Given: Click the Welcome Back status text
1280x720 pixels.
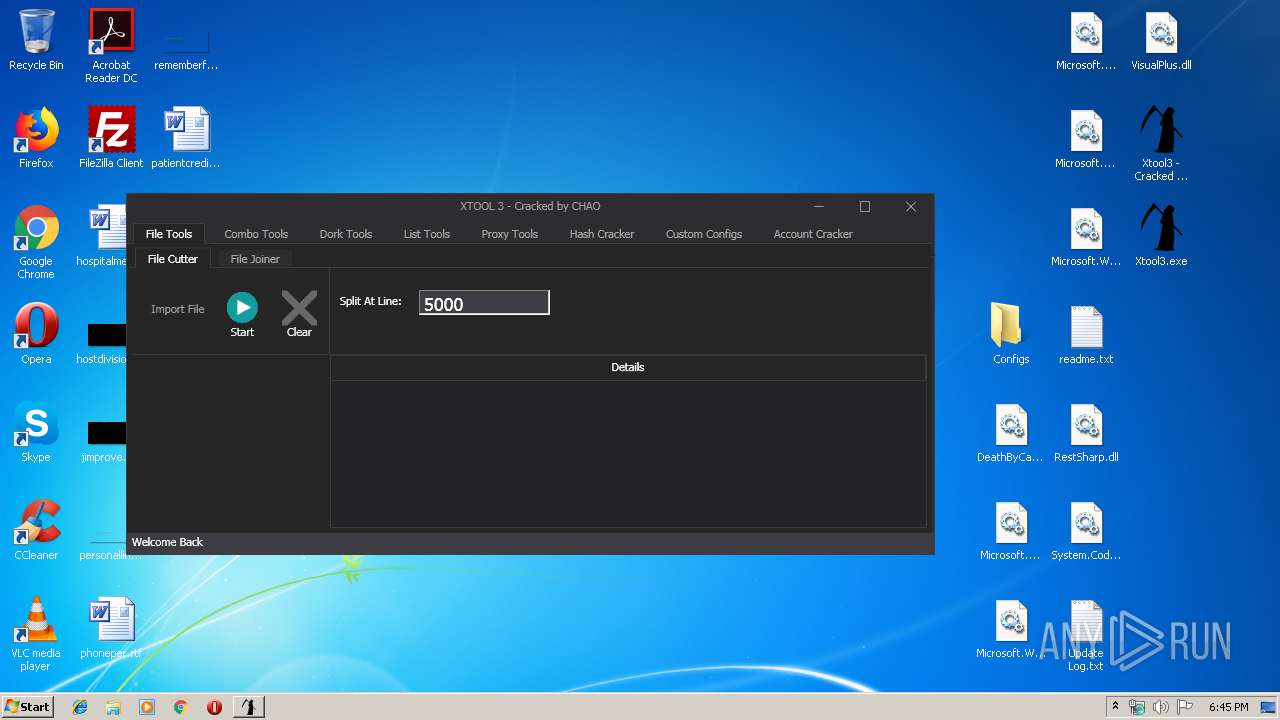Looking at the screenshot, I should (167, 542).
